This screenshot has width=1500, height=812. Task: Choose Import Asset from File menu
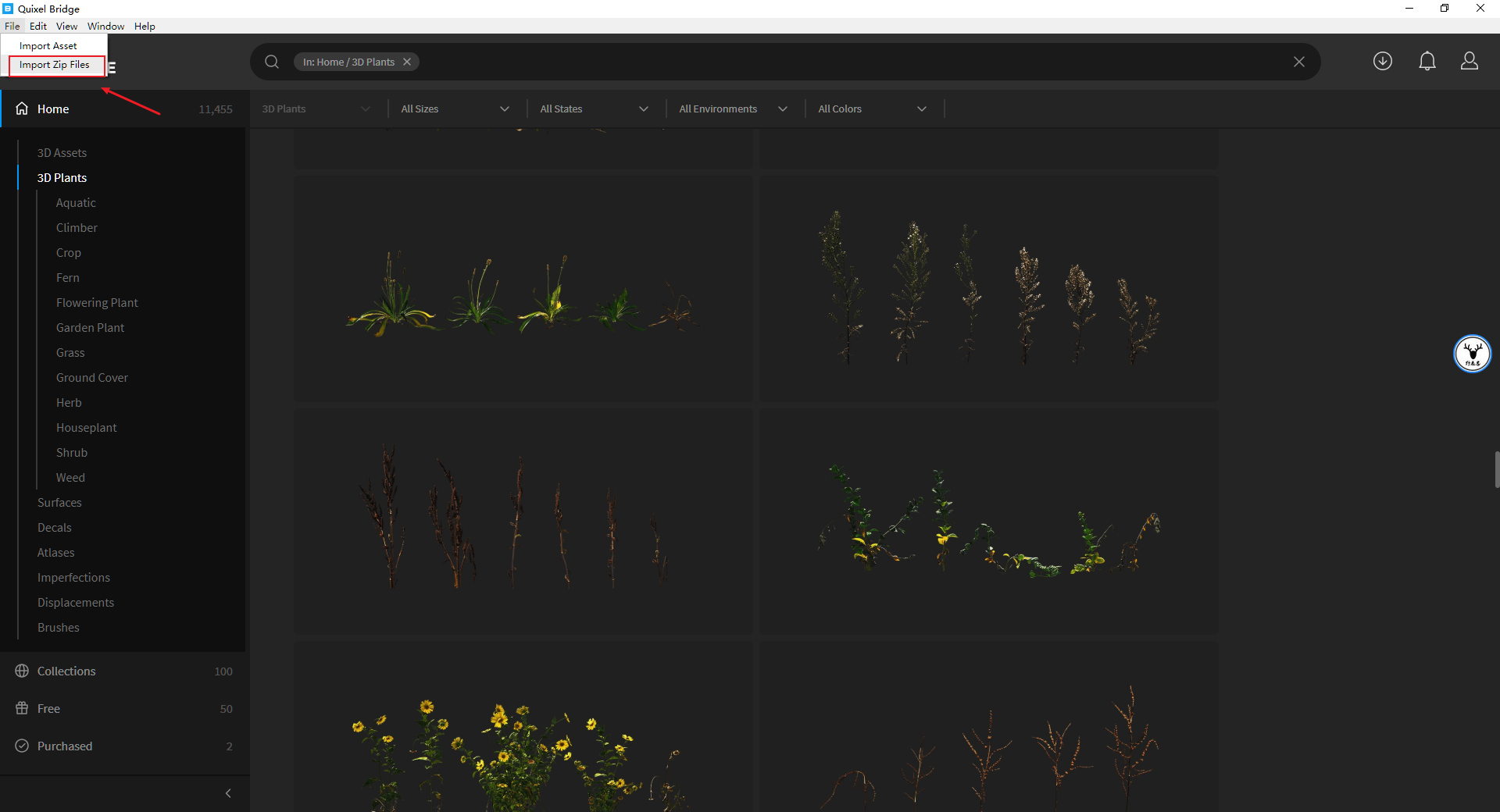click(x=54, y=45)
